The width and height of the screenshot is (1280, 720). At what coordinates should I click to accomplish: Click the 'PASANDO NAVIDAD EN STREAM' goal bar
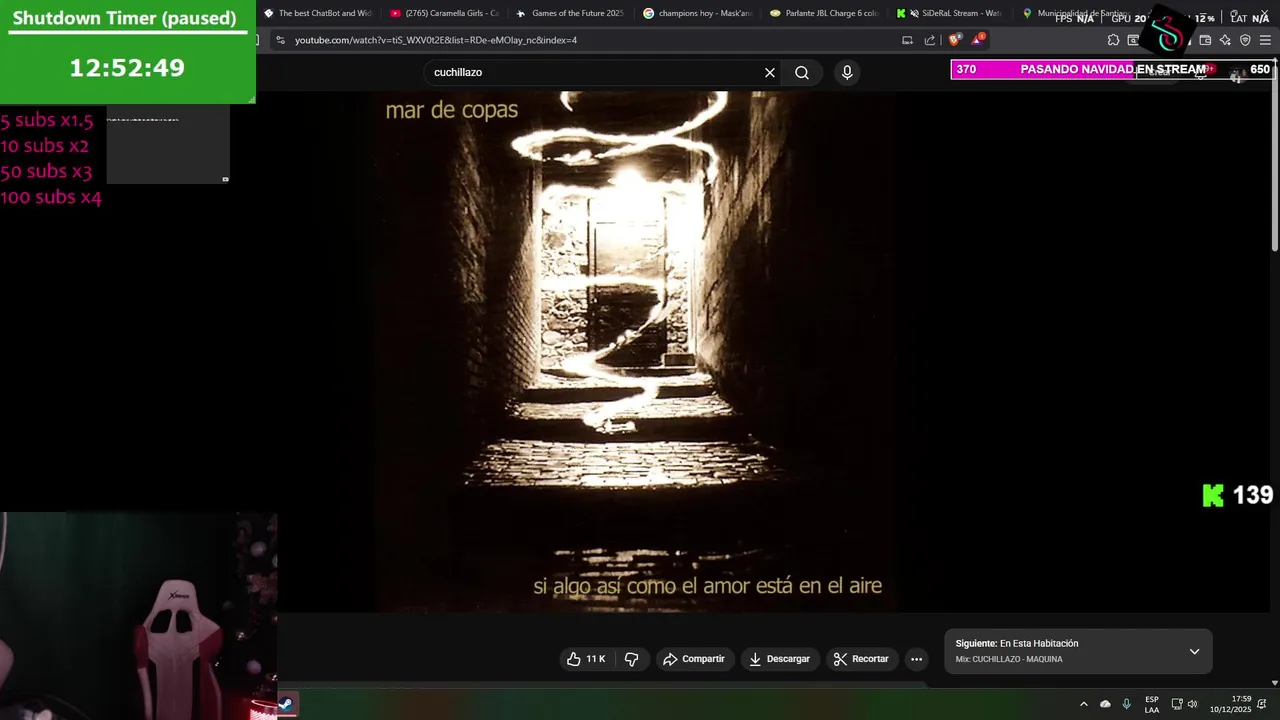click(1112, 69)
